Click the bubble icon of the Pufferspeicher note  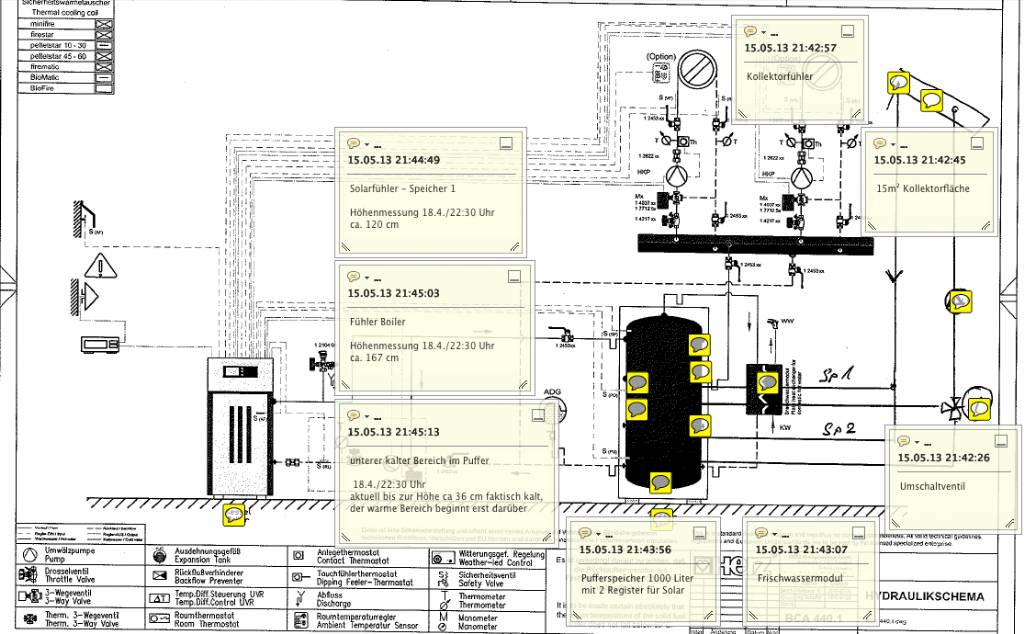tap(585, 533)
